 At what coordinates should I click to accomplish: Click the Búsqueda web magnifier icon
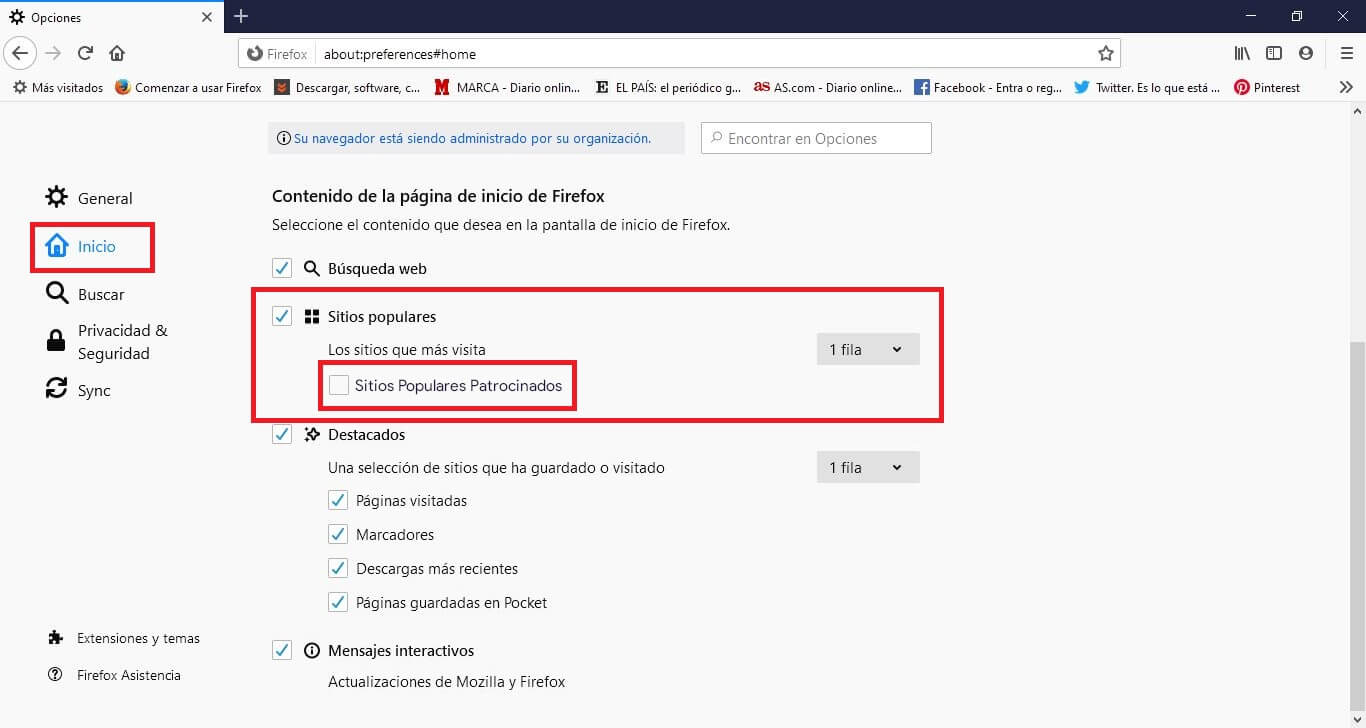(x=311, y=268)
